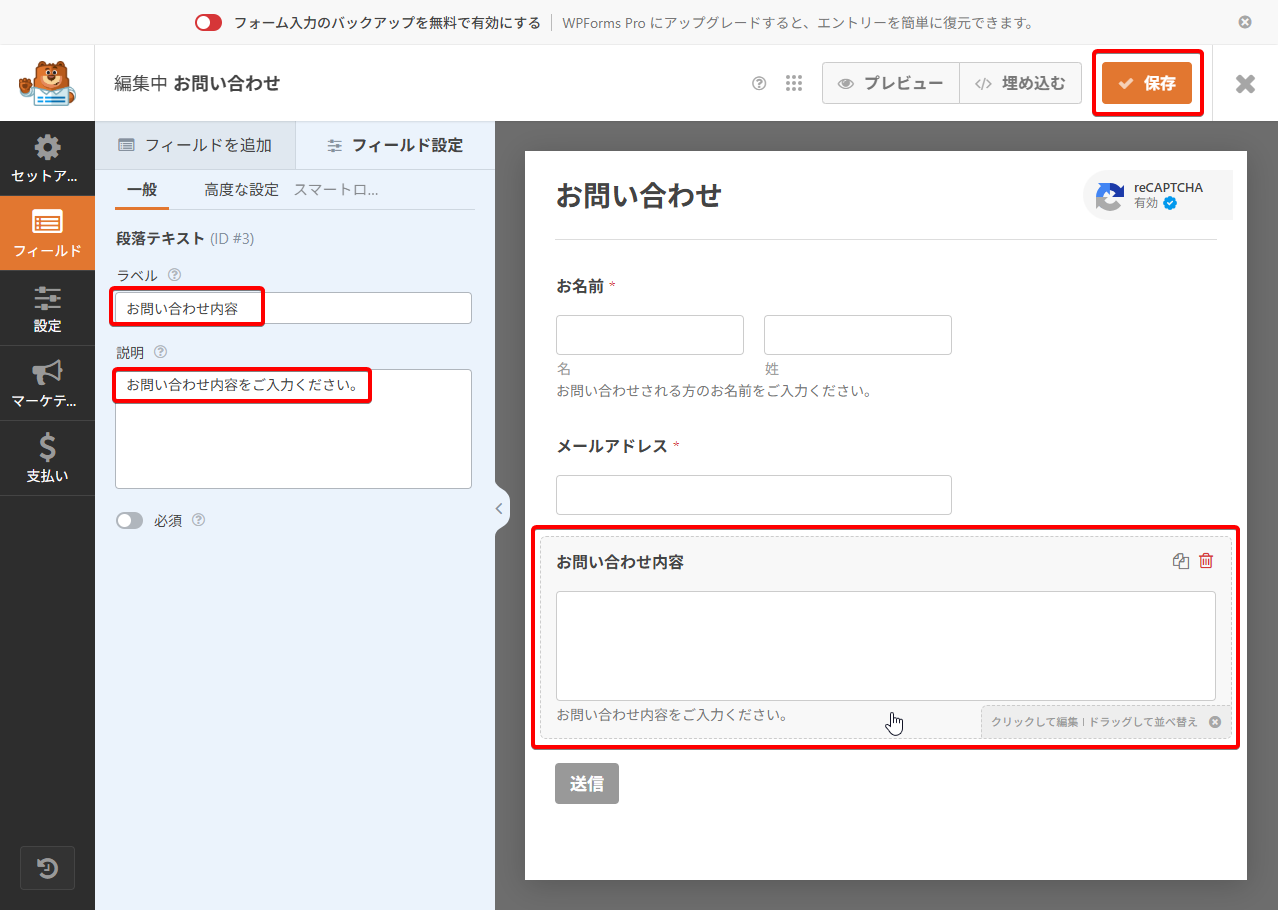Collapse the left panel with chevron handle
This screenshot has height=910, width=1278.
(500, 509)
